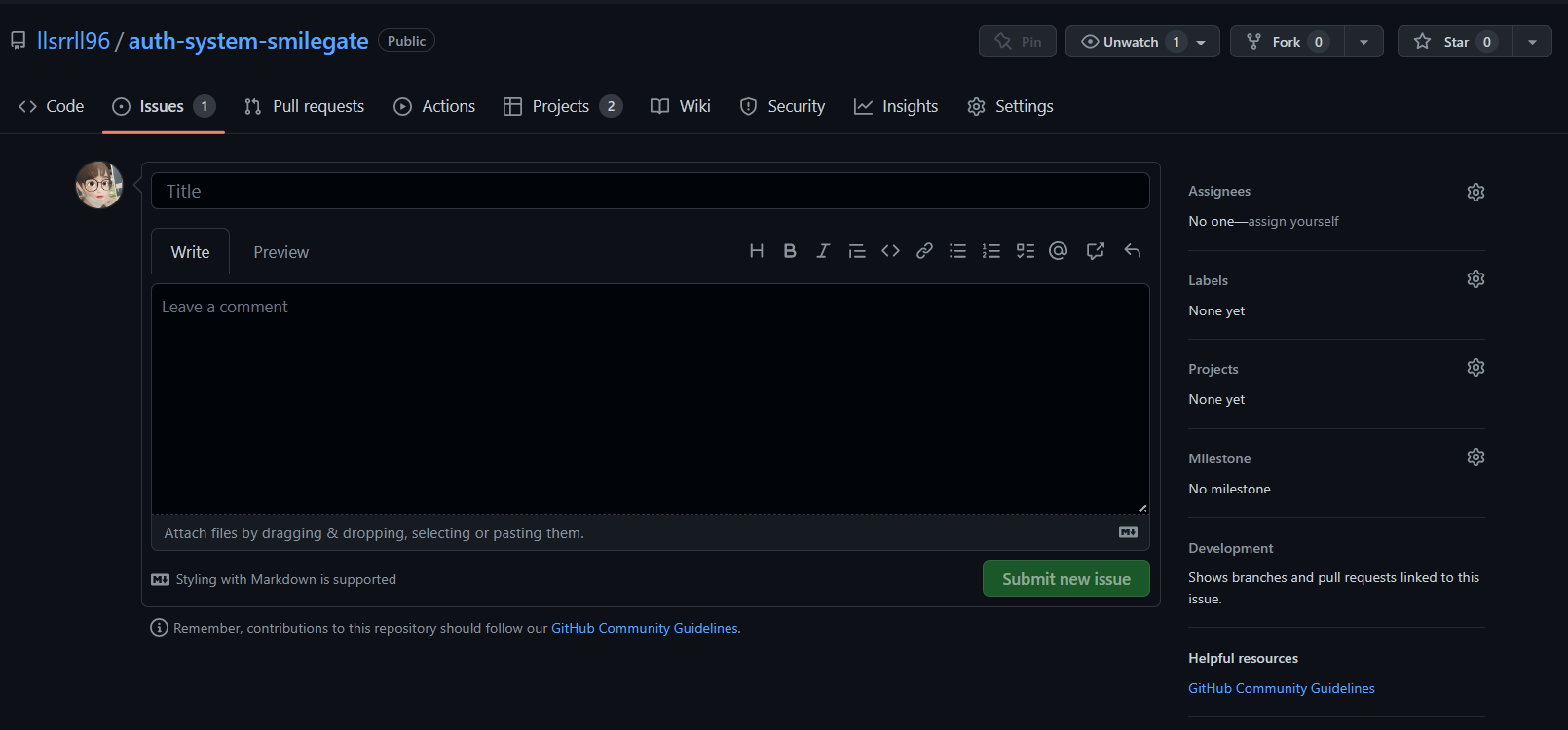Open the Milestone gear settings
The width and height of the screenshot is (1568, 730).
click(1475, 457)
